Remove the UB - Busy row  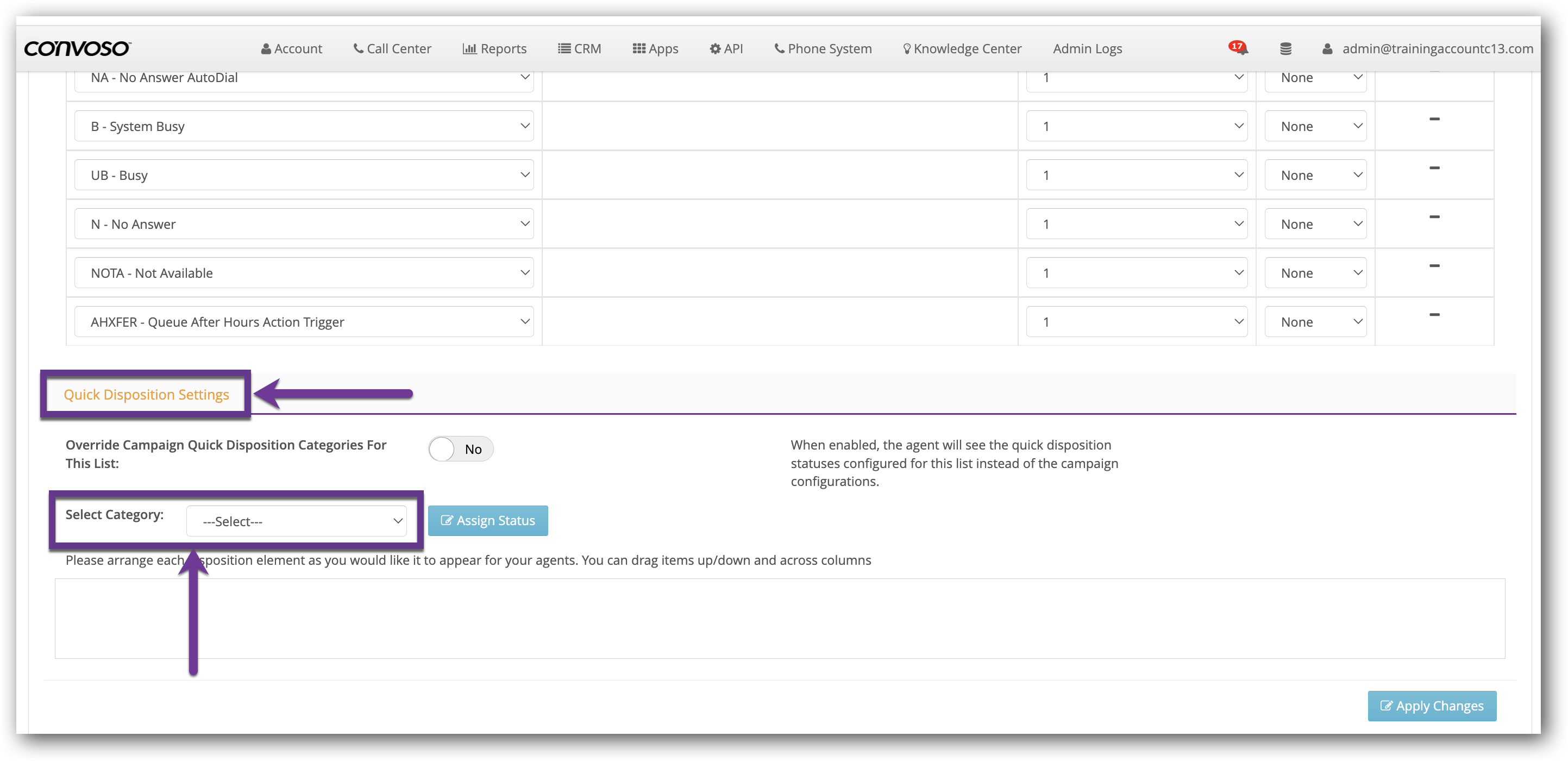point(1434,167)
